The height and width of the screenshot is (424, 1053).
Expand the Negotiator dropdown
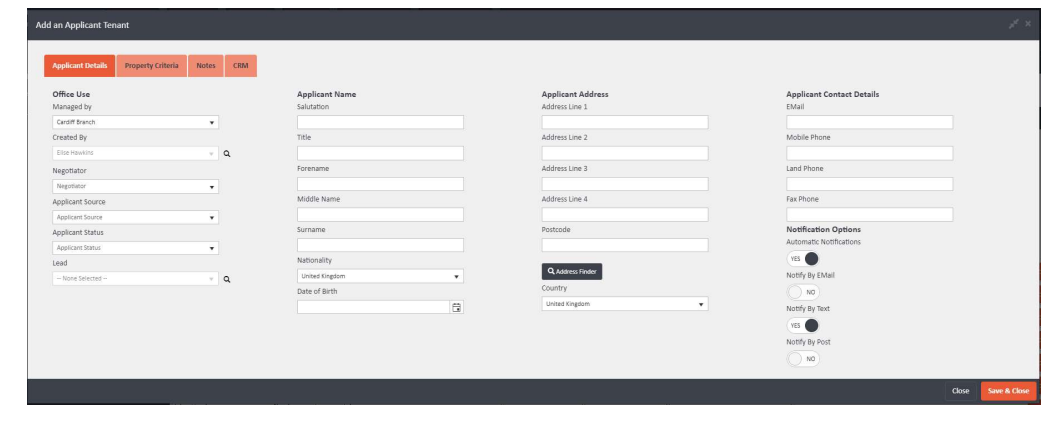(135, 186)
